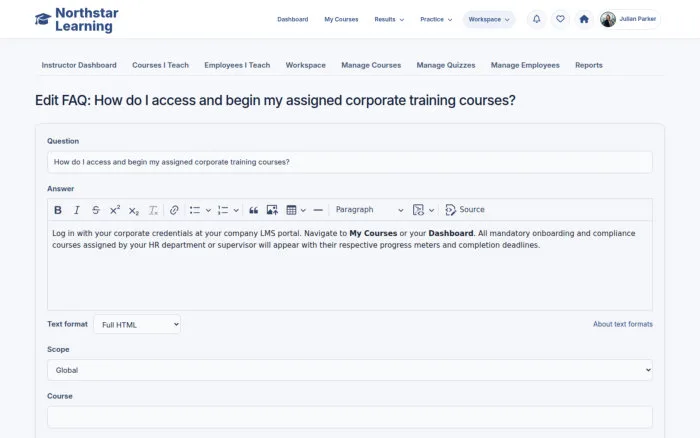Expand the Workspace top menu

pos(489,19)
